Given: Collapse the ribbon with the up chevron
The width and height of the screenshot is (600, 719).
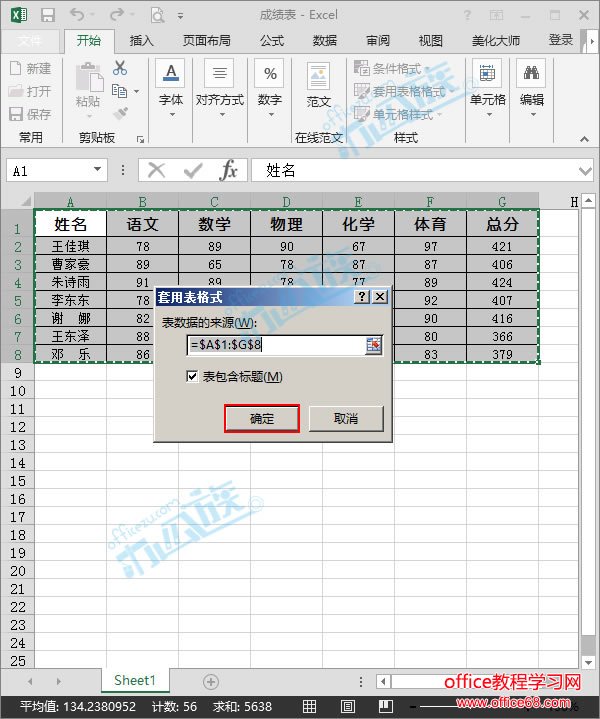Looking at the screenshot, I should point(584,139).
